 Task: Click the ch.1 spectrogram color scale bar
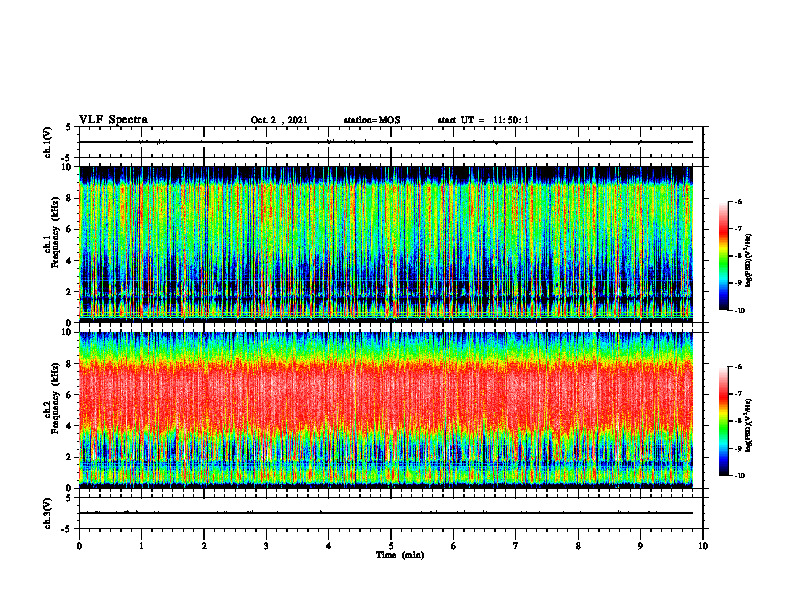pyautogui.click(x=724, y=256)
